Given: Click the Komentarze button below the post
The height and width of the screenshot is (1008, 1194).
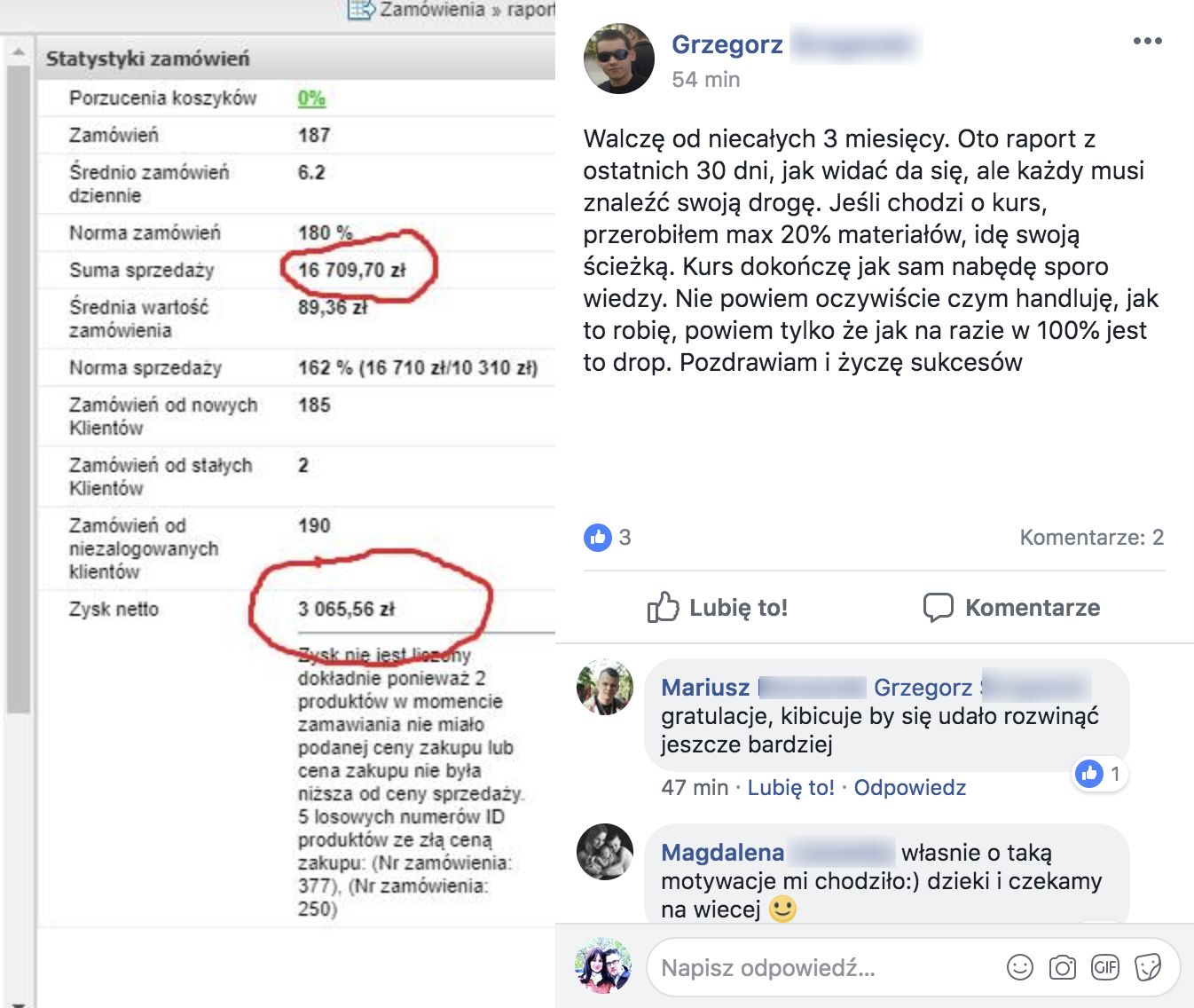Looking at the screenshot, I should click(1011, 608).
